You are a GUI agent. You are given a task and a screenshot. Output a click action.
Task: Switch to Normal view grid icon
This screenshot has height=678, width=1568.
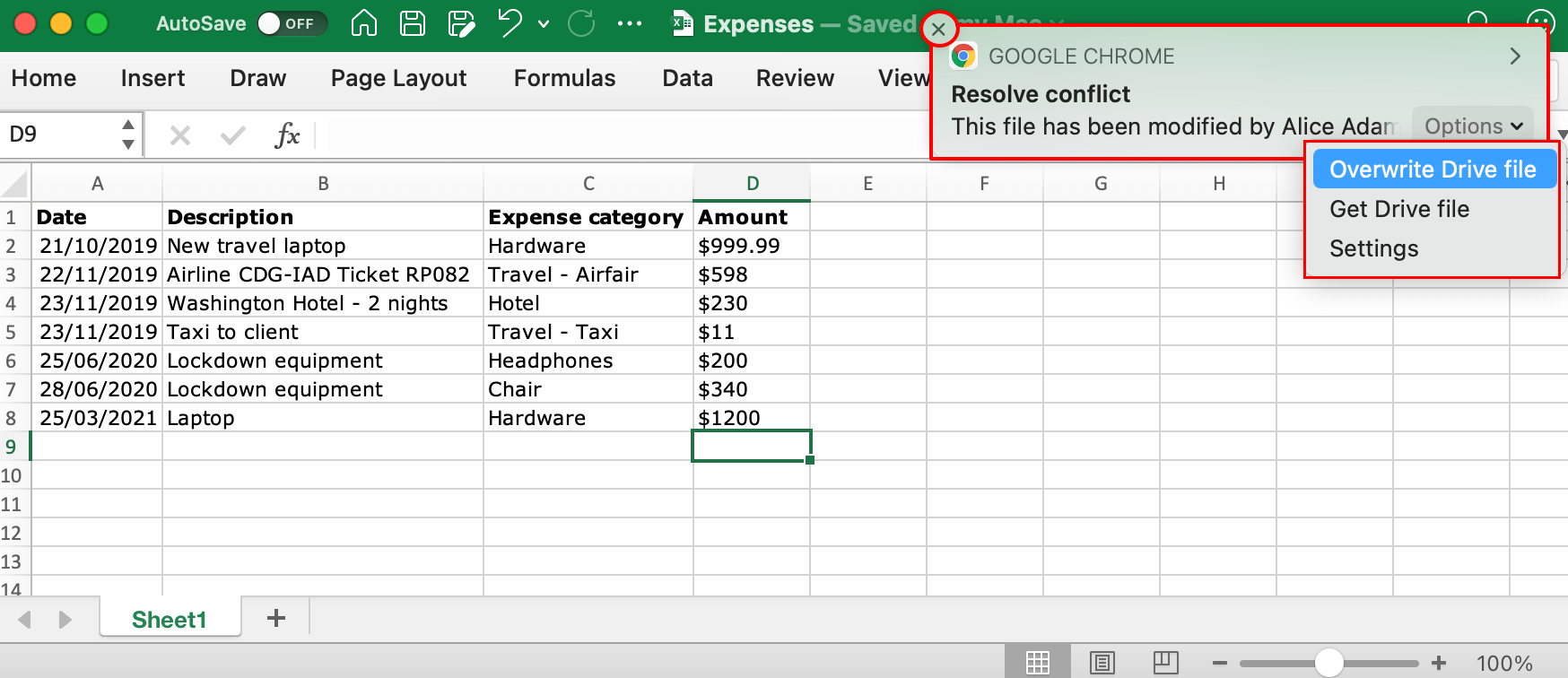click(1038, 663)
